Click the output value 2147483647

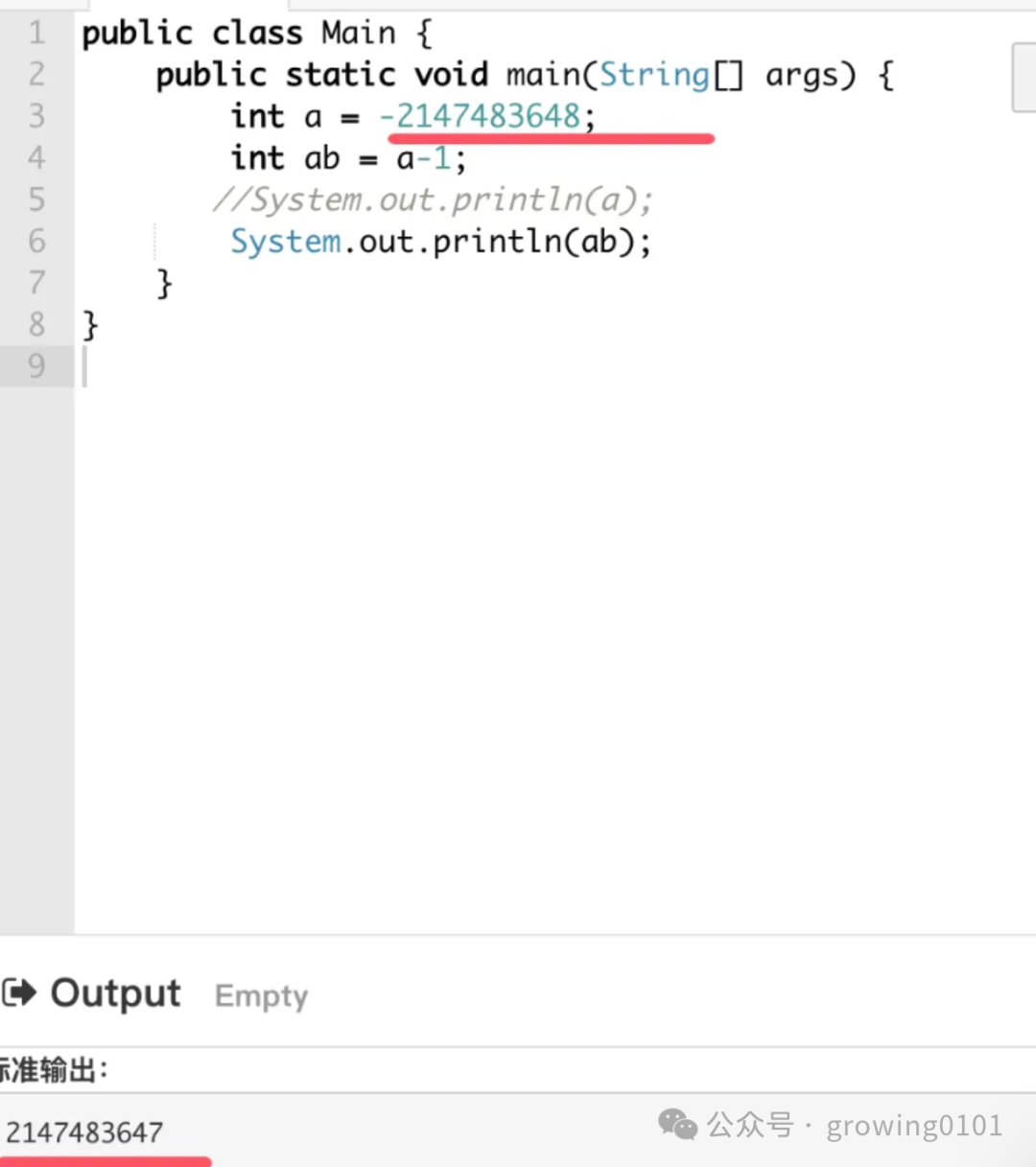(84, 1132)
